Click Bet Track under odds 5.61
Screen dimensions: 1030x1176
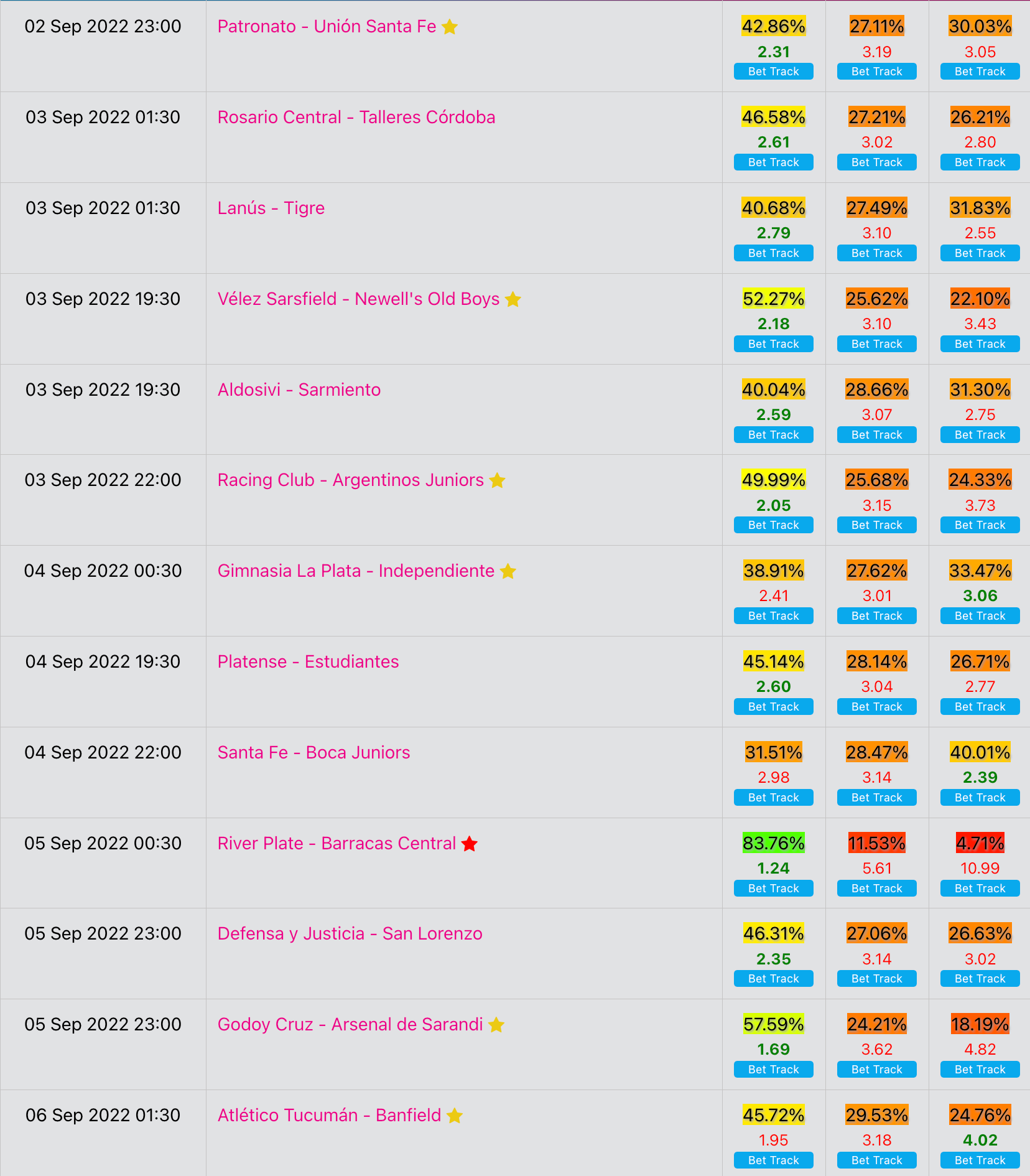click(877, 889)
